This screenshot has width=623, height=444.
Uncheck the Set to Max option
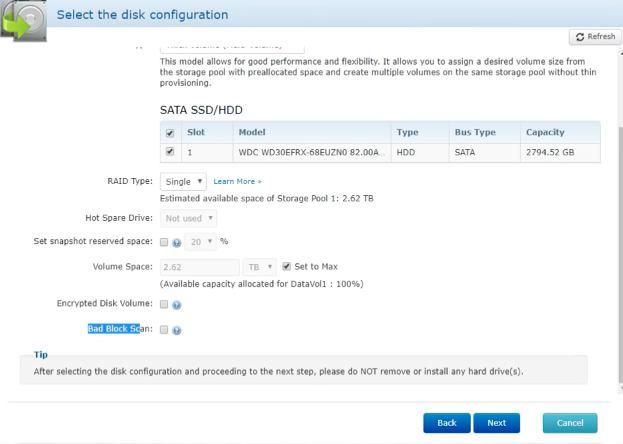tap(287, 267)
